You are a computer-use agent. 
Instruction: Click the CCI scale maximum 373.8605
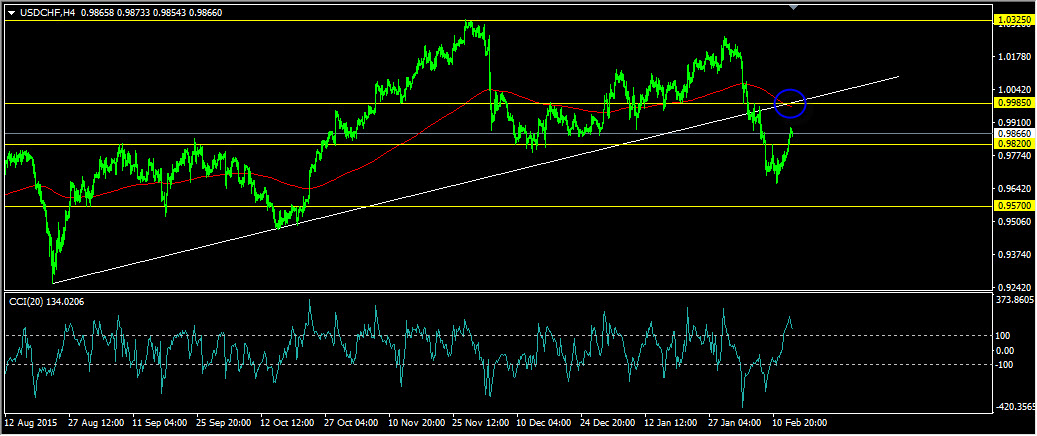coord(1014,300)
